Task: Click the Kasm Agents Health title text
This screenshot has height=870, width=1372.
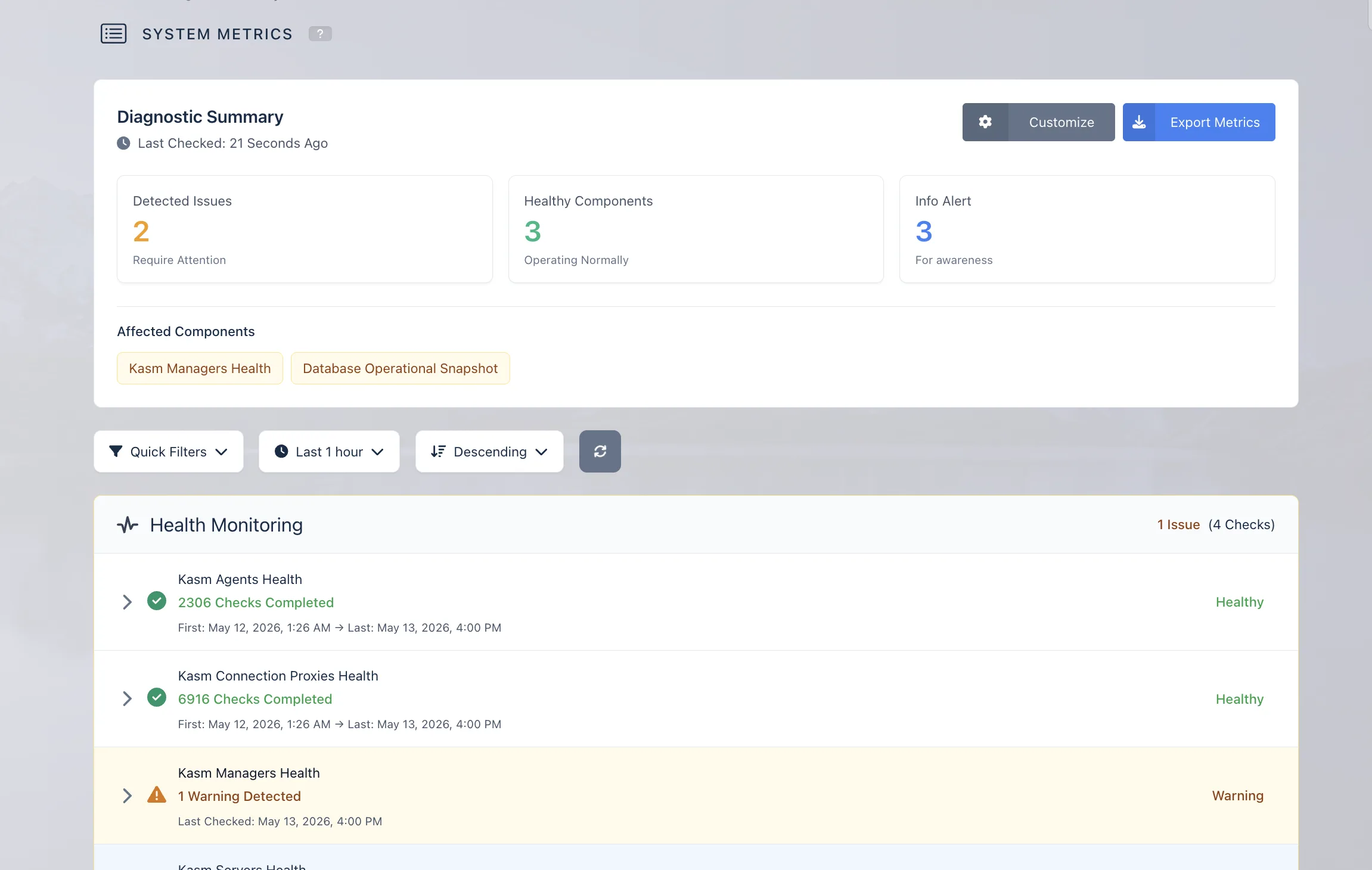Action: click(x=240, y=580)
